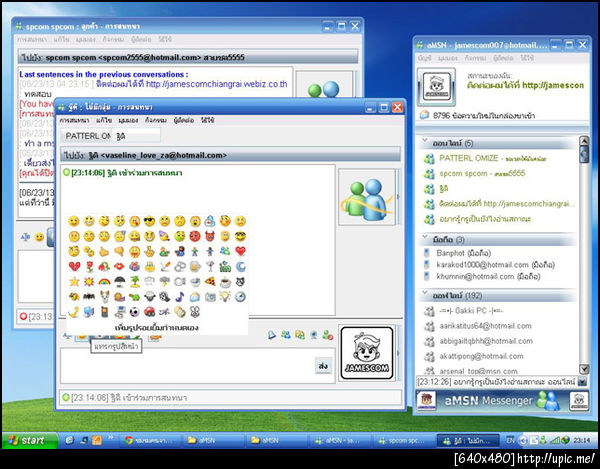Open the แก้ไข menu in ฐิติ chat window
Viewport: 600px width, 469px height.
click(x=104, y=120)
